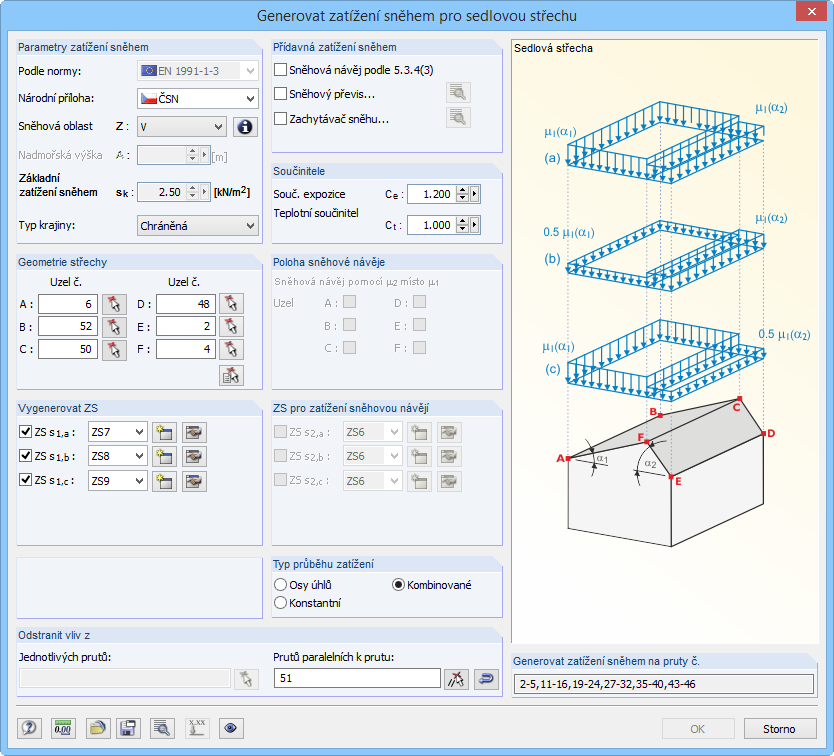Click the reverse arrow icon beside member 51
Viewport: 834px width, 756px height.
486,679
